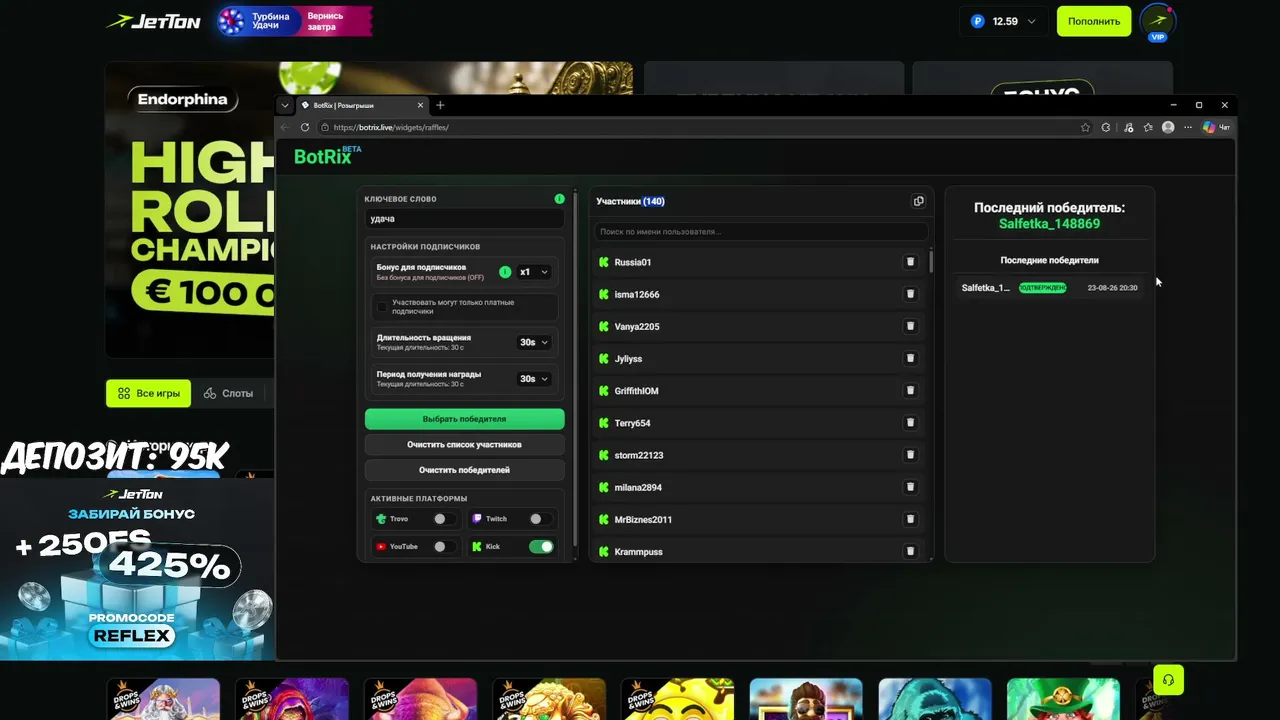Click the Endorphina High Roller banner
Viewport: 1280px width, 720px height.
click(x=190, y=210)
